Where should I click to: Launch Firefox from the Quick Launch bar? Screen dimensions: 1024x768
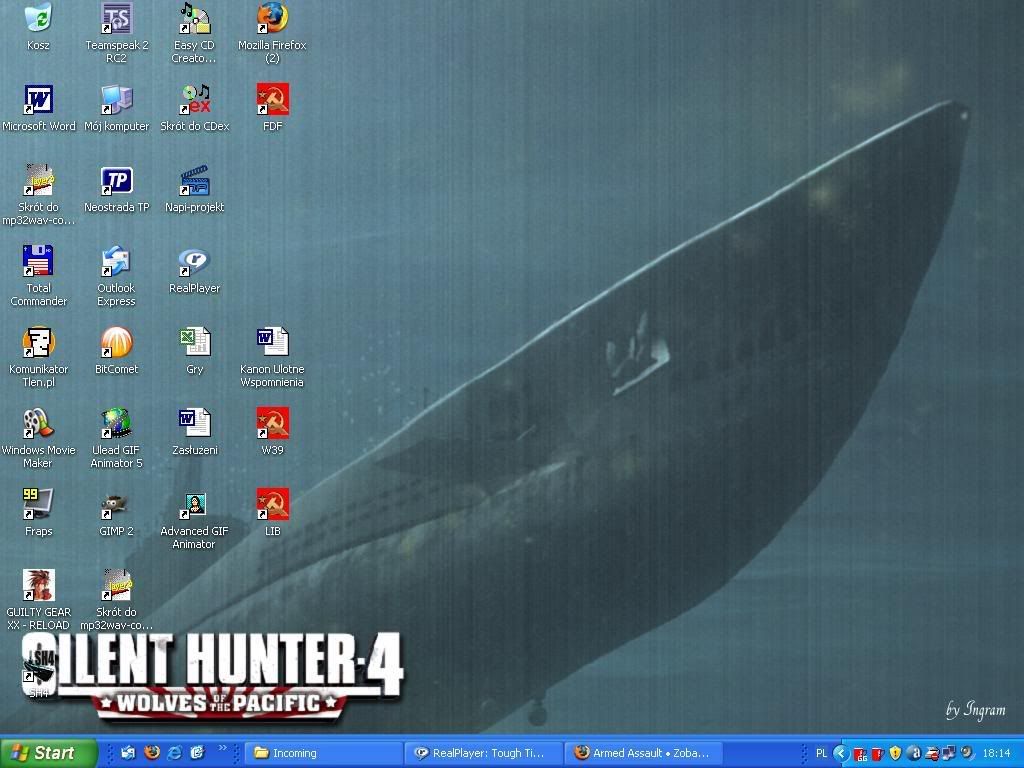click(x=152, y=752)
